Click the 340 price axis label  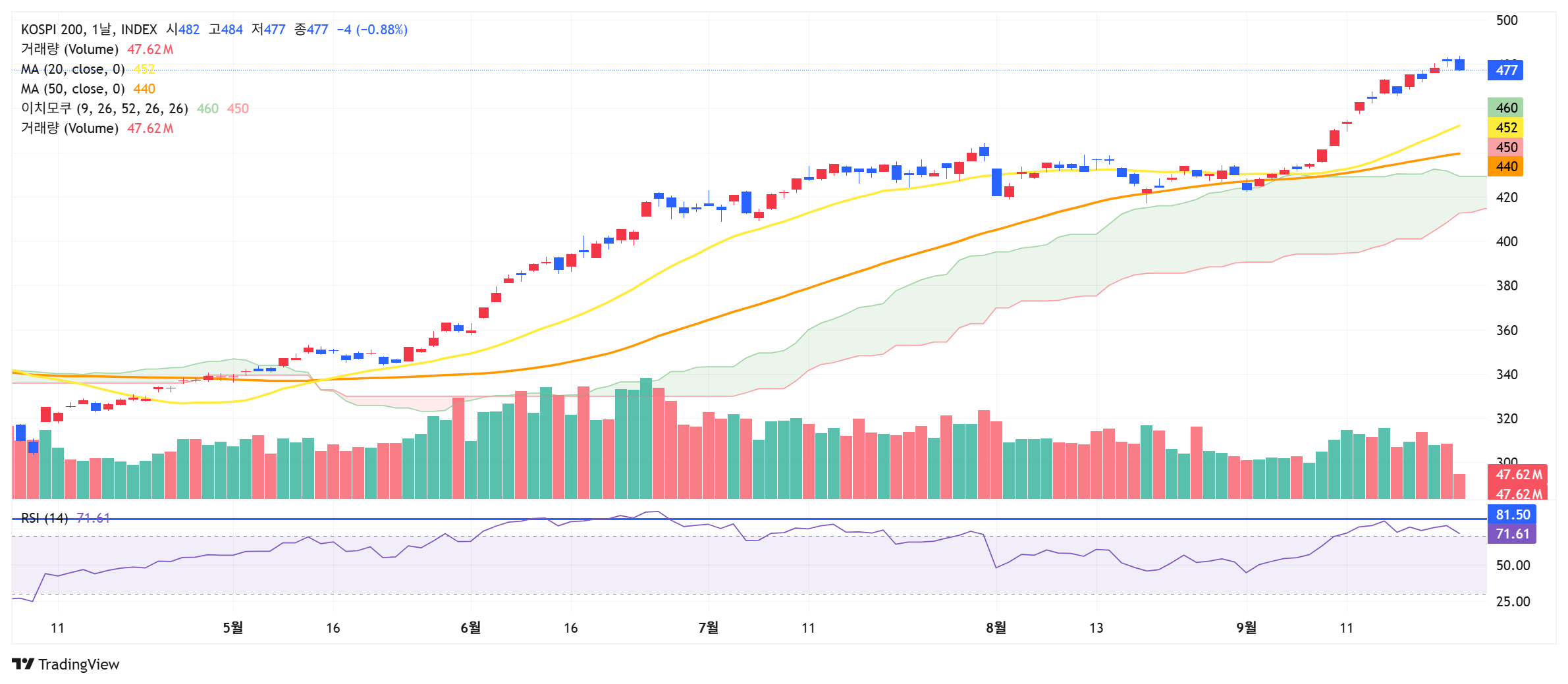[1507, 375]
